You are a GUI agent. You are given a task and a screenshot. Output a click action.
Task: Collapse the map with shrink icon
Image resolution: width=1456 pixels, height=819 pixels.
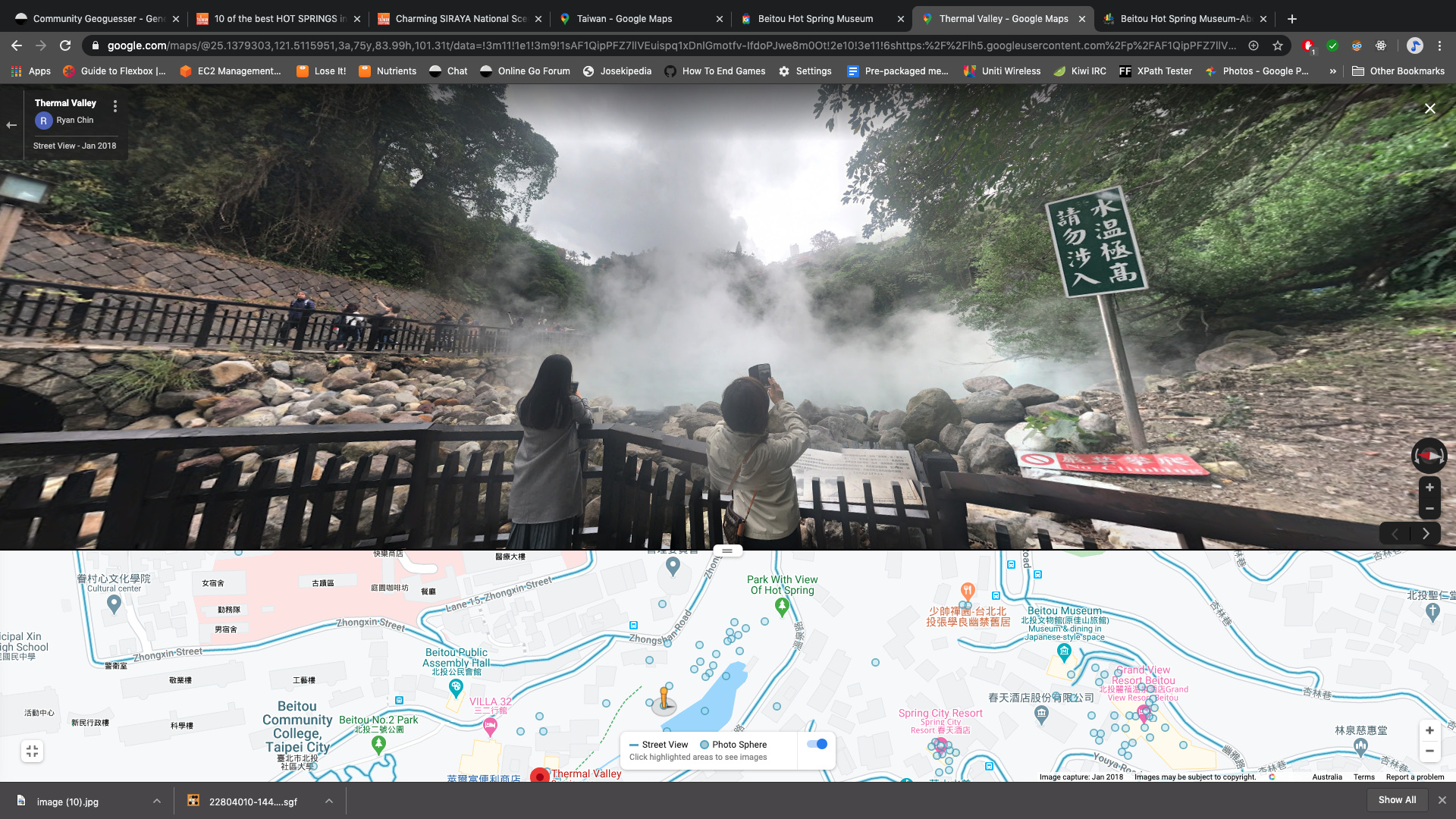click(x=32, y=751)
